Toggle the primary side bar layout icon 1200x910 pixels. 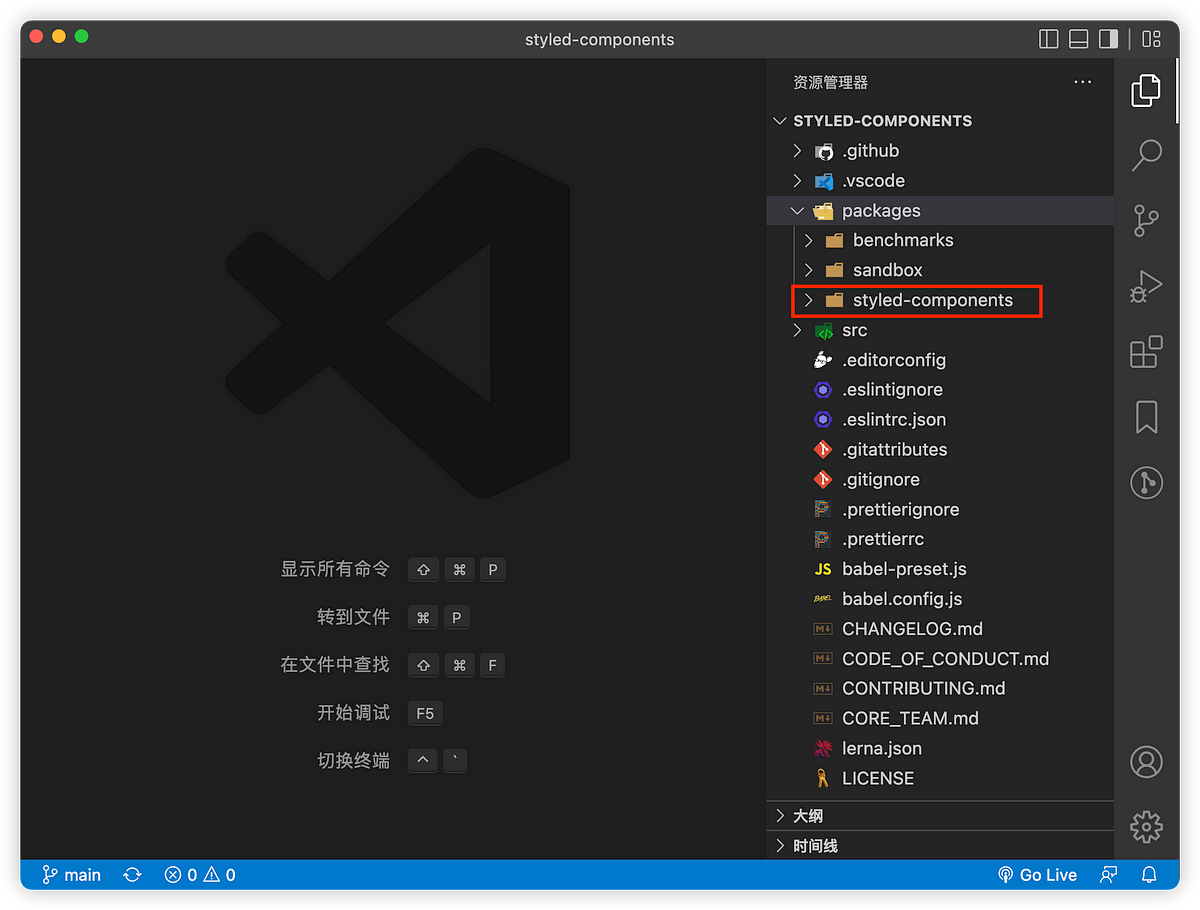pos(1049,39)
